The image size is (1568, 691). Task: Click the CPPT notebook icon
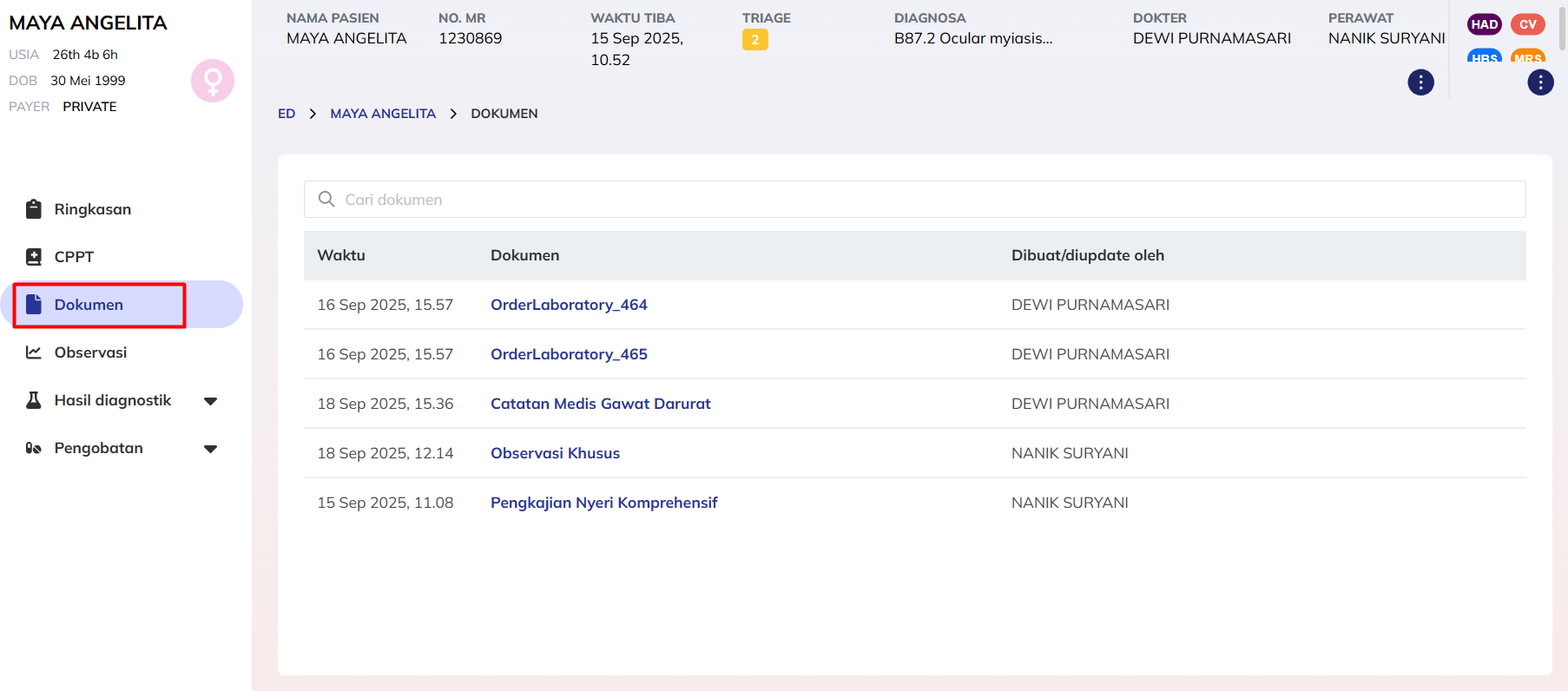point(34,257)
